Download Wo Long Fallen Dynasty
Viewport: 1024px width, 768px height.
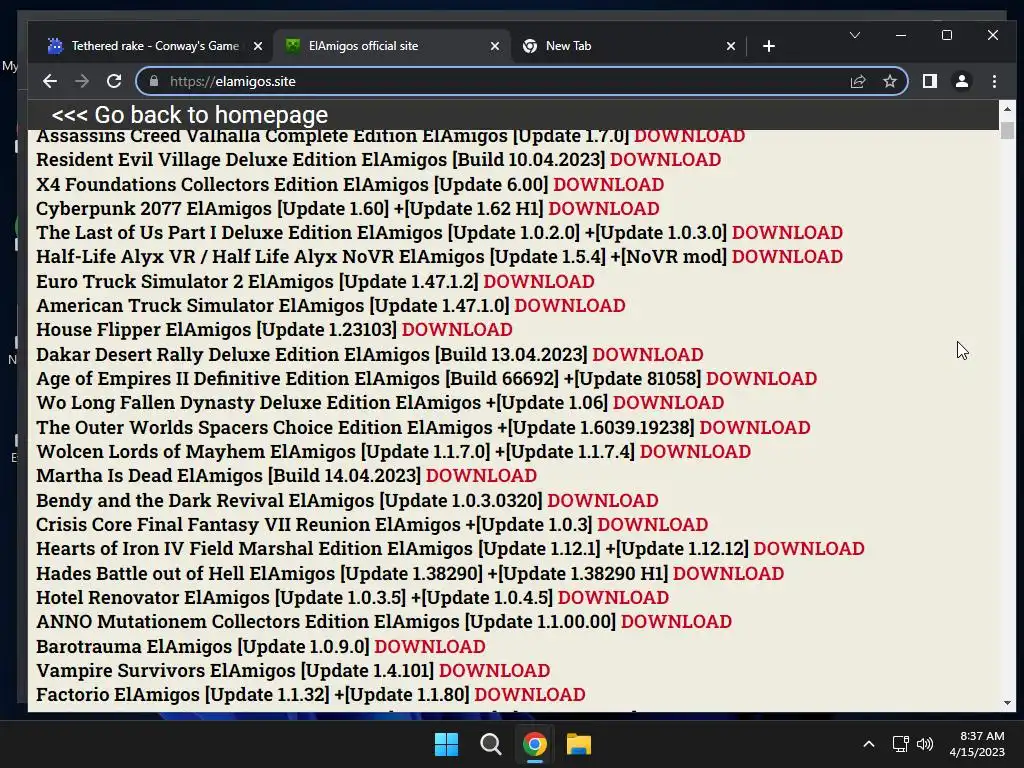click(669, 403)
